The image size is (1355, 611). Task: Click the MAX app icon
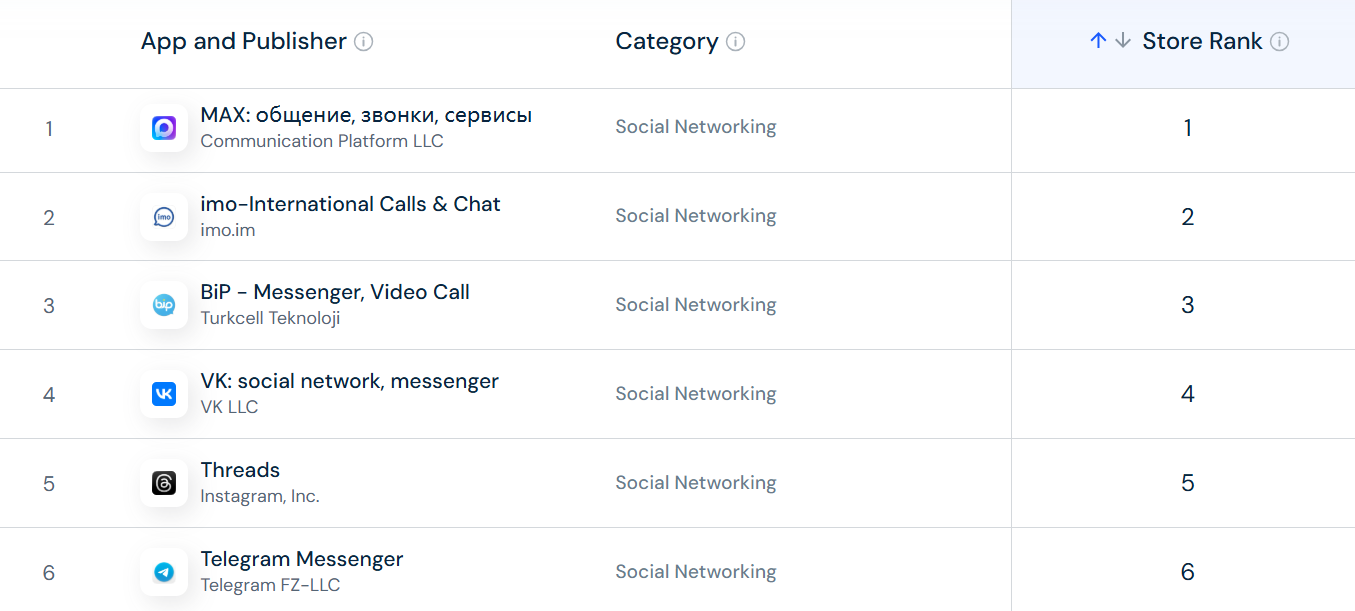pyautogui.click(x=164, y=128)
